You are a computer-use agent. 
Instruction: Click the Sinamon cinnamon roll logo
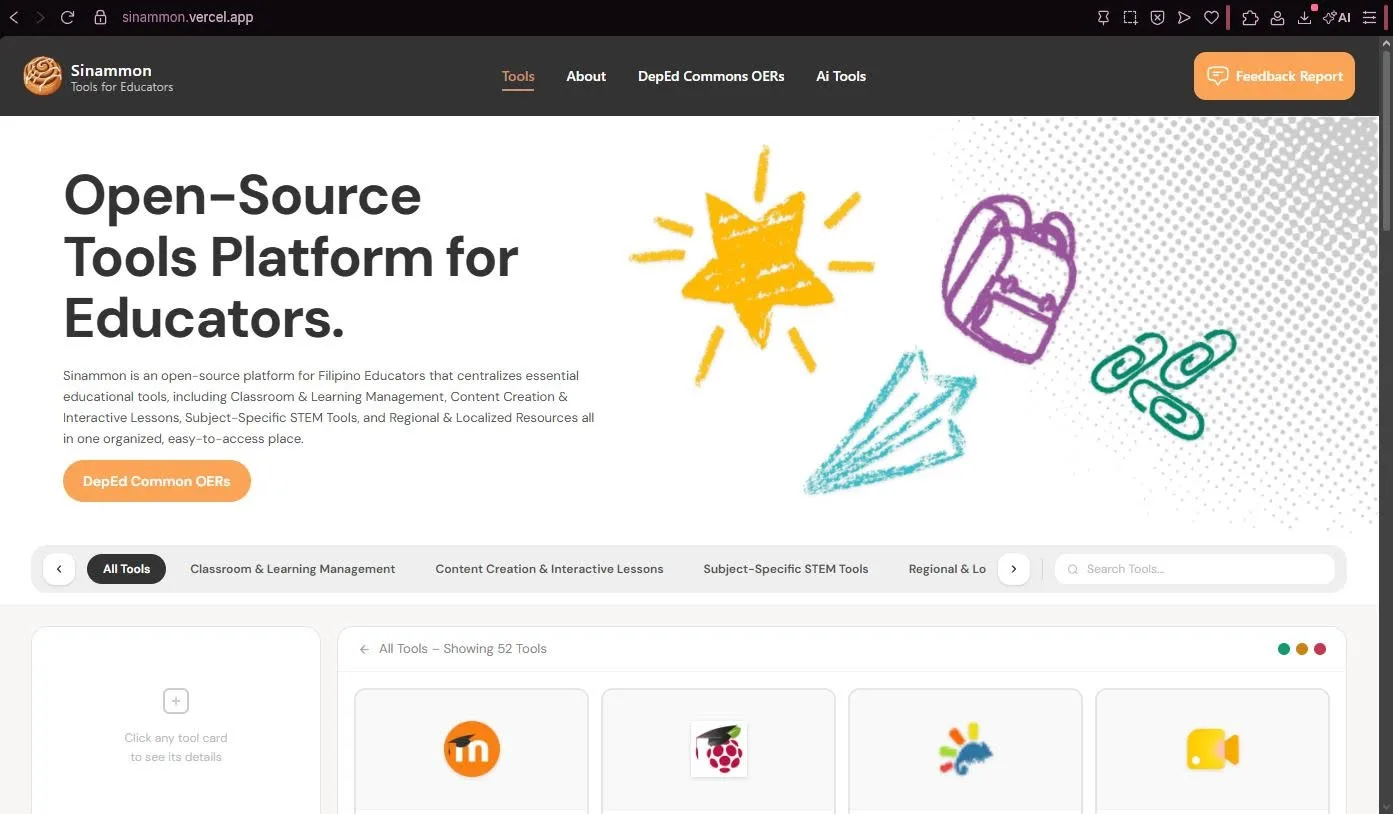(x=43, y=76)
